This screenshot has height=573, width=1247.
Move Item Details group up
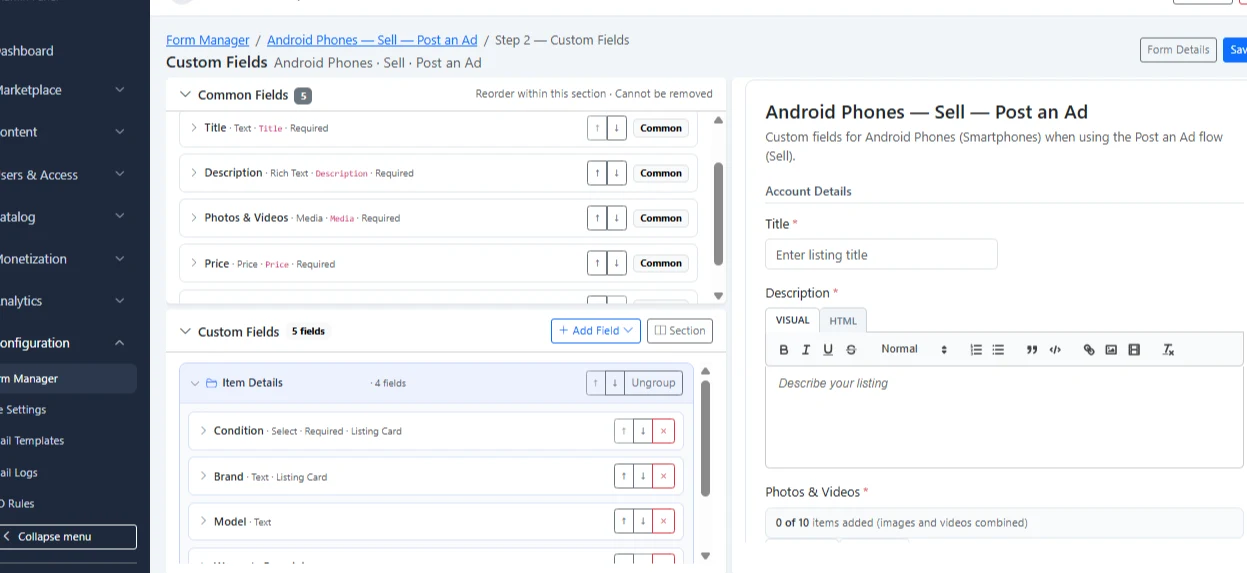[596, 382]
